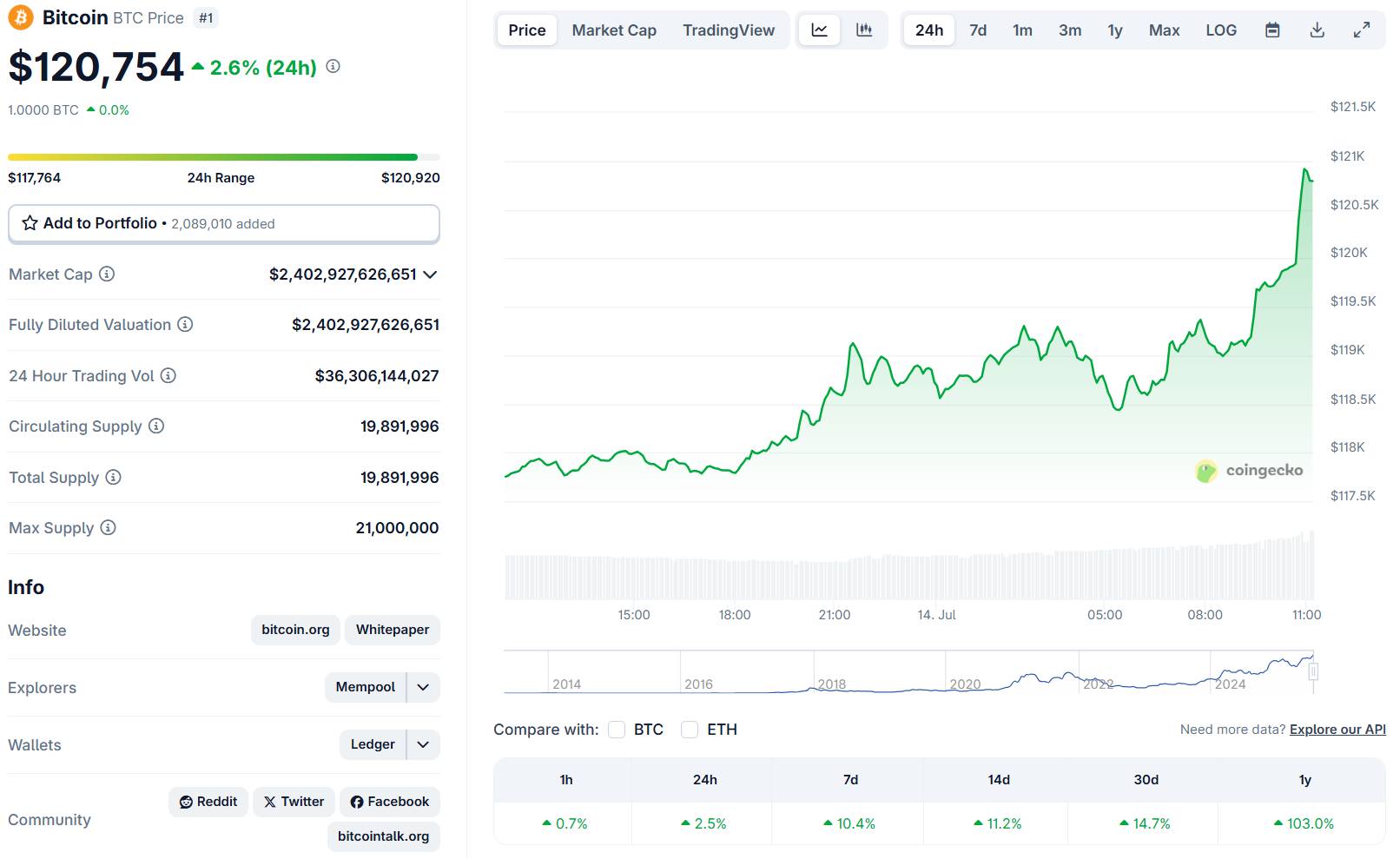
Task: Select the 3m time range
Action: [1070, 30]
